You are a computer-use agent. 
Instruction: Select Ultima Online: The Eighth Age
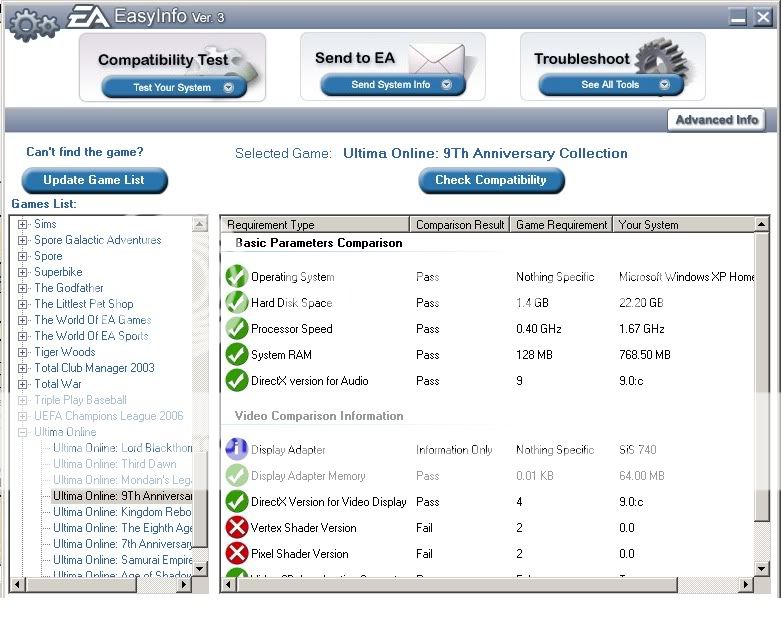click(123, 527)
